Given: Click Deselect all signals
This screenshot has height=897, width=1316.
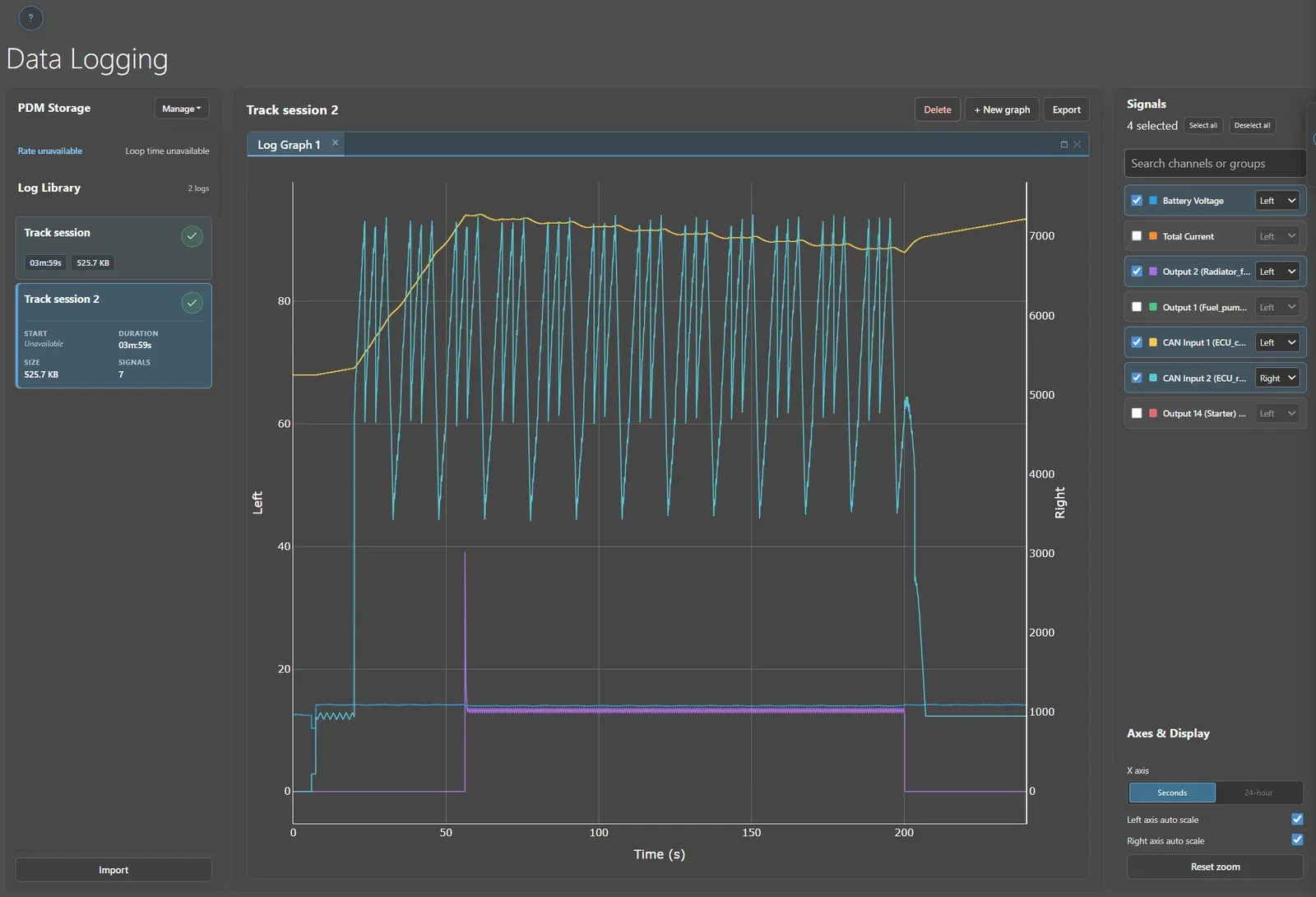Looking at the screenshot, I should pos(1252,125).
